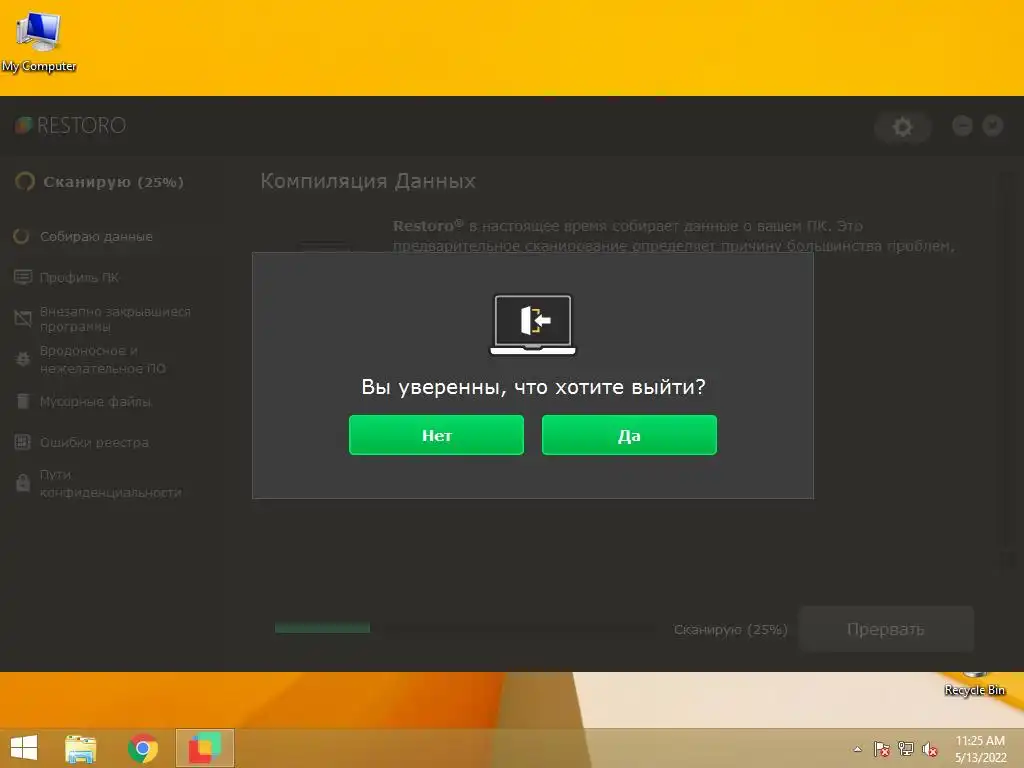Viewport: 1024px width, 768px height.
Task: Show hidden tray icons arrow
Action: 857,749
